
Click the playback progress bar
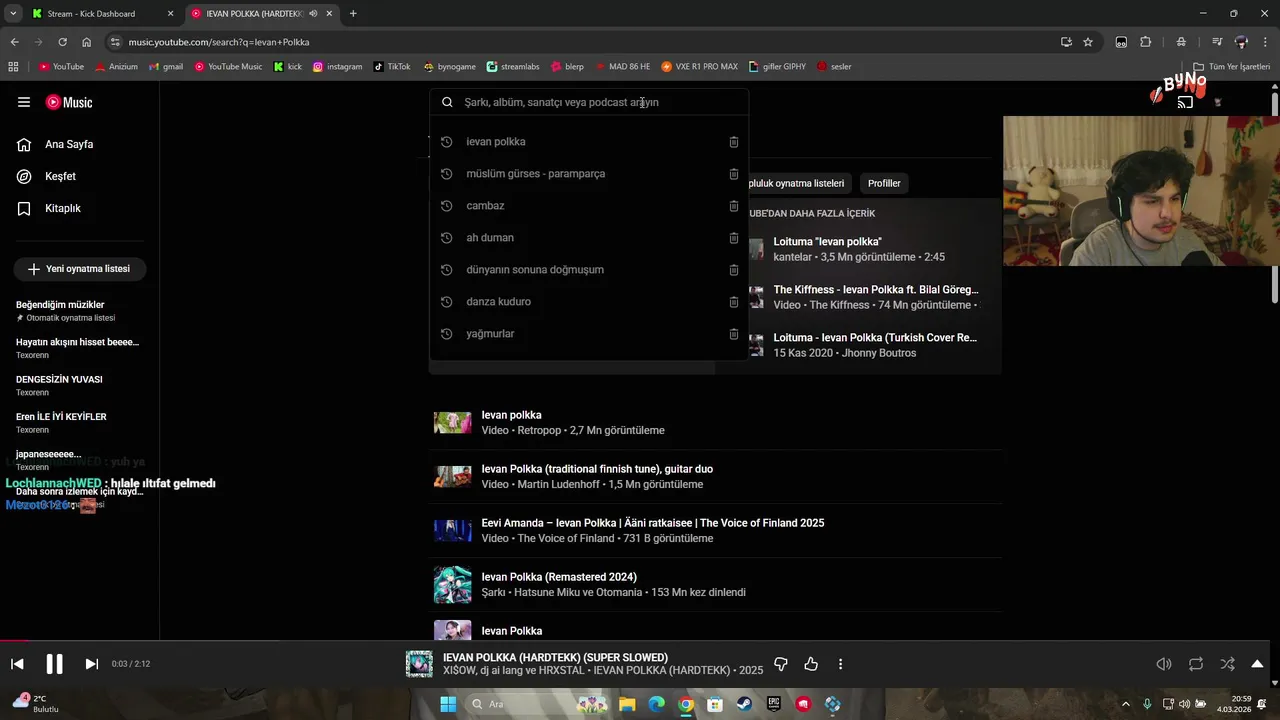(640, 642)
